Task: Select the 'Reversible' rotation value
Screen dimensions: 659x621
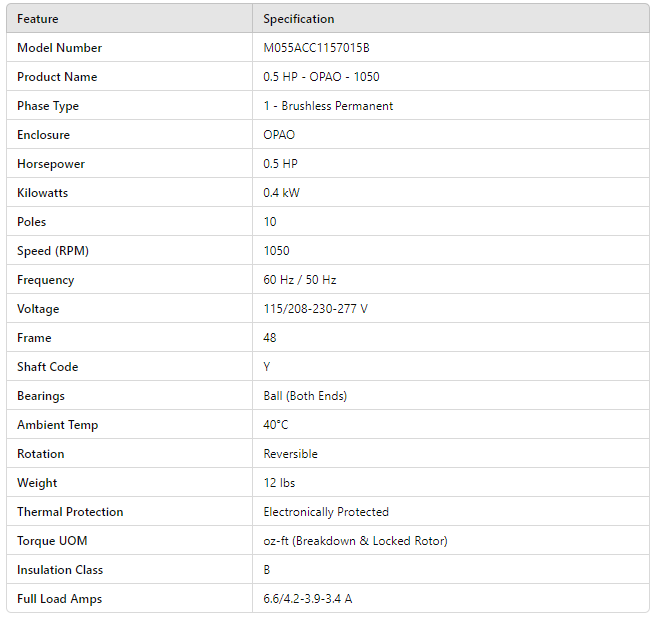Action: click(290, 454)
